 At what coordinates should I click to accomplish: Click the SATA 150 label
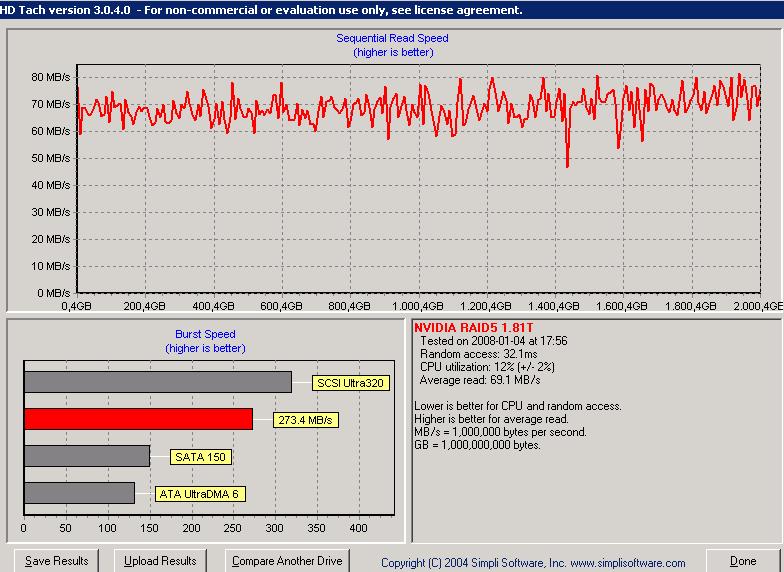[200, 456]
